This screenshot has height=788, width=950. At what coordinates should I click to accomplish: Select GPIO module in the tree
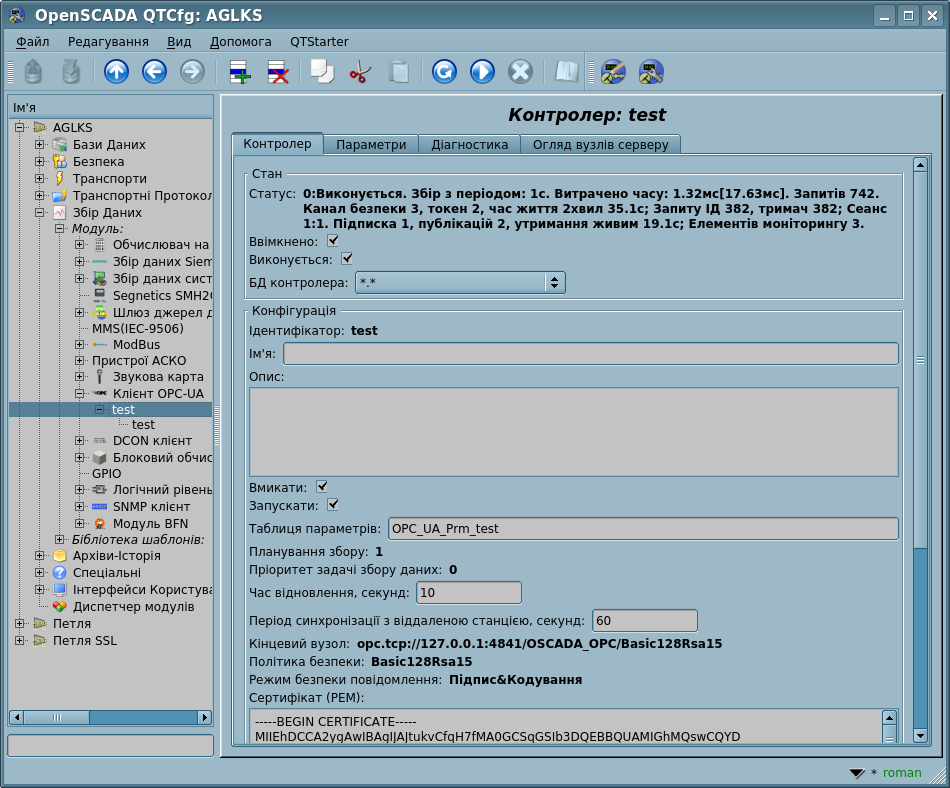107,474
